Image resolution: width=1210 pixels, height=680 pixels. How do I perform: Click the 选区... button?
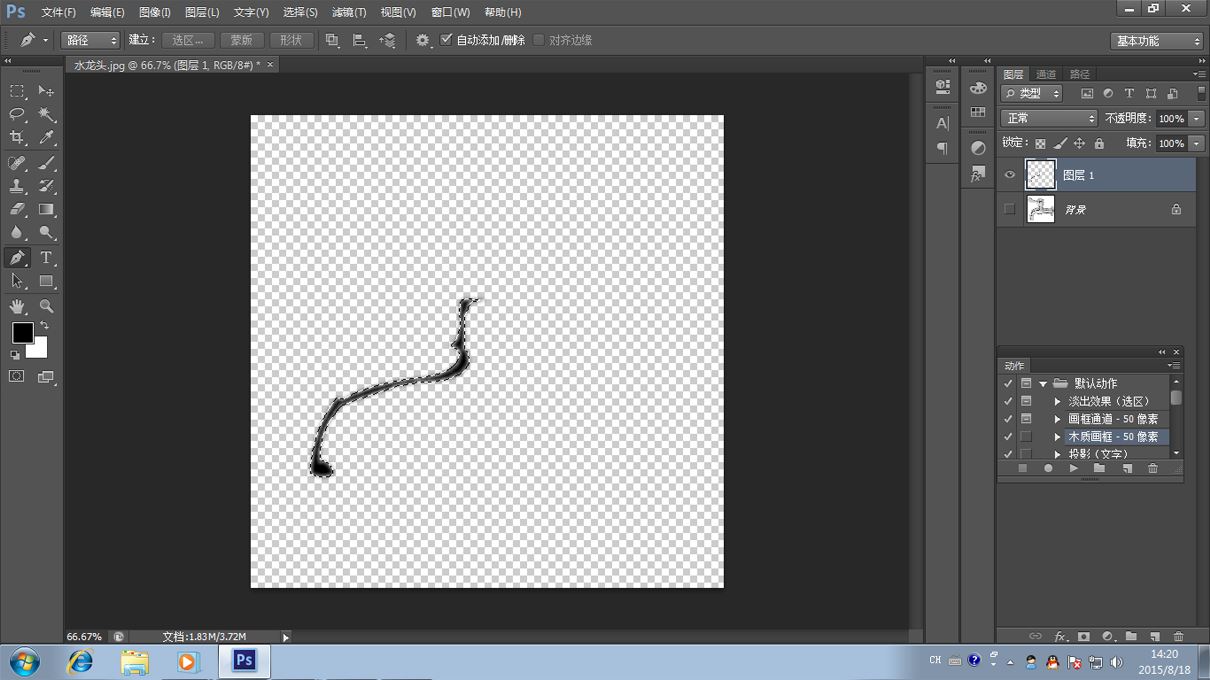188,40
